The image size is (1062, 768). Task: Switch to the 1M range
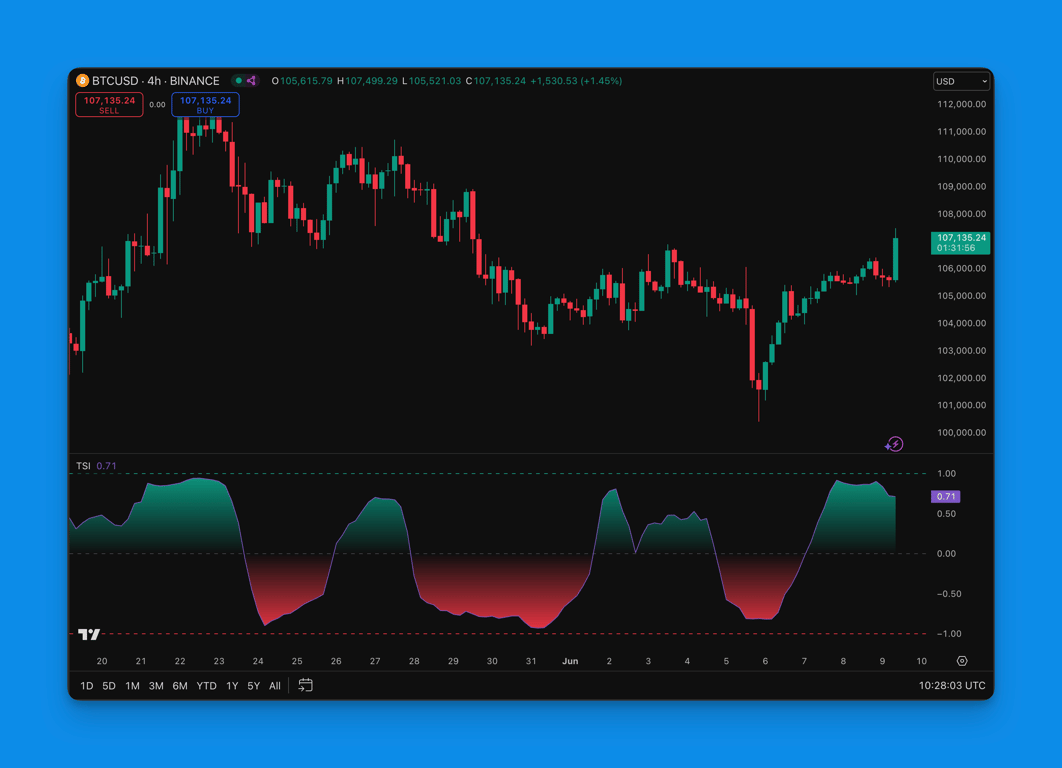pyautogui.click(x=132, y=686)
